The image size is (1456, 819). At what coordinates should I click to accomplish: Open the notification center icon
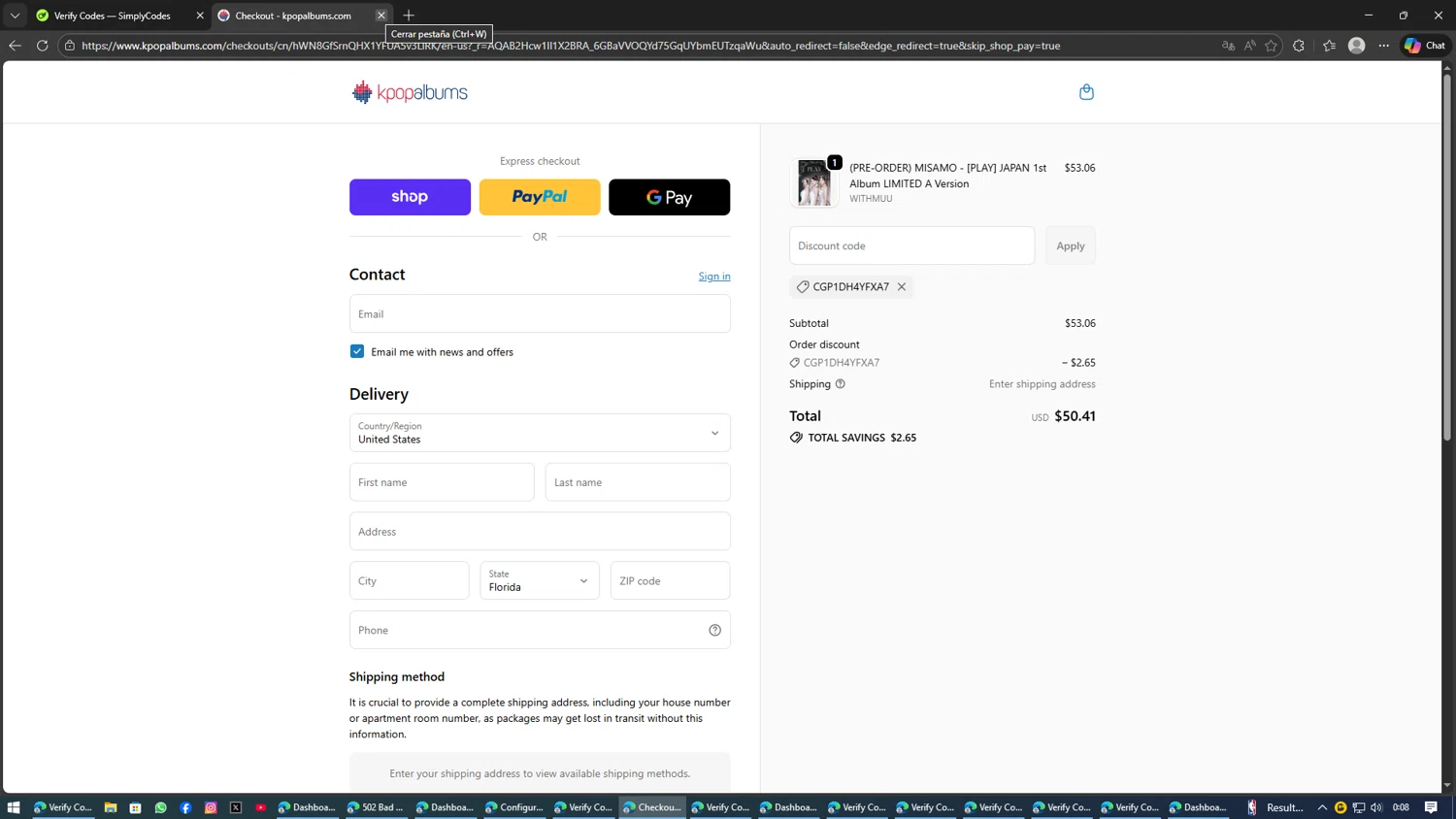pos(1431,807)
